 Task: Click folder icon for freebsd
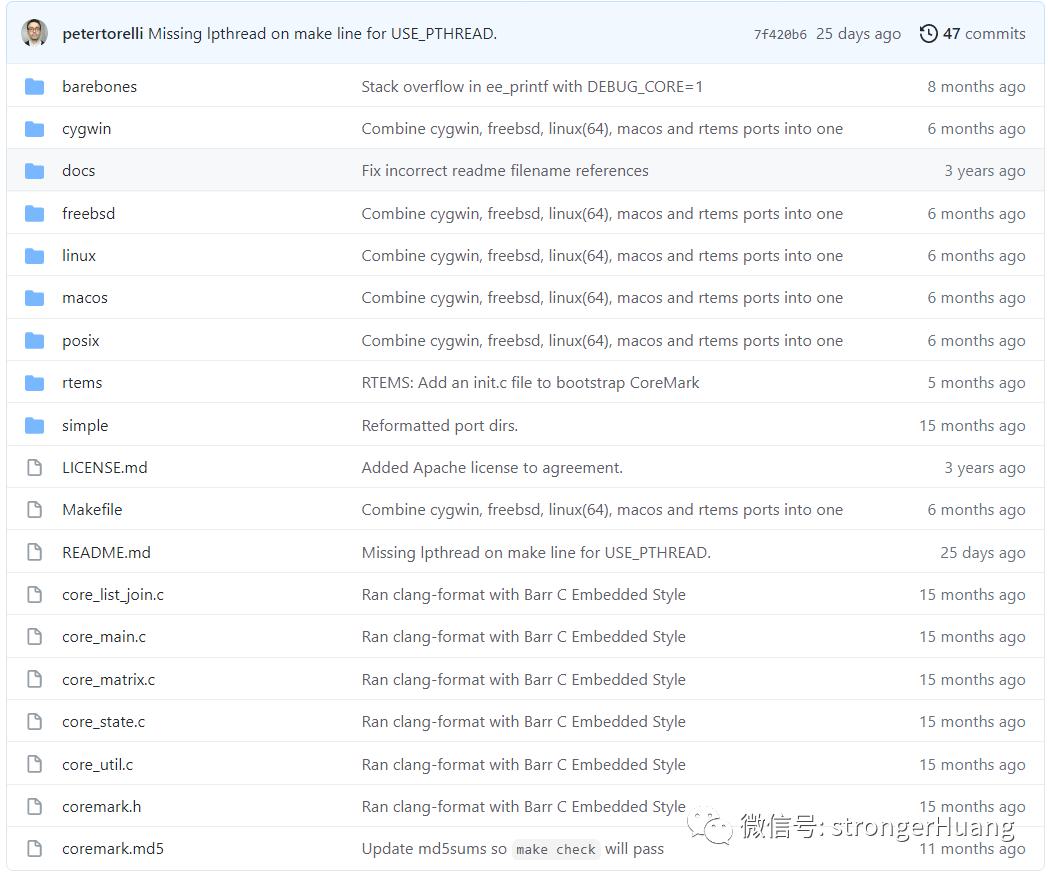pos(34,213)
